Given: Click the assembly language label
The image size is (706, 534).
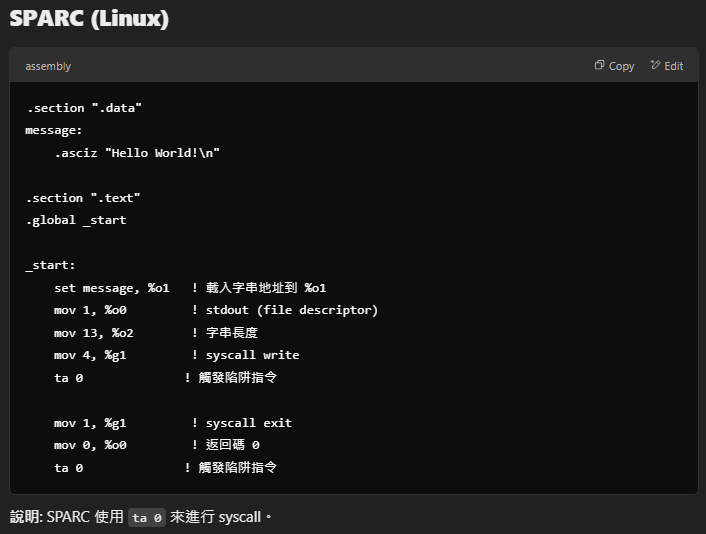Looking at the screenshot, I should [x=48, y=66].
